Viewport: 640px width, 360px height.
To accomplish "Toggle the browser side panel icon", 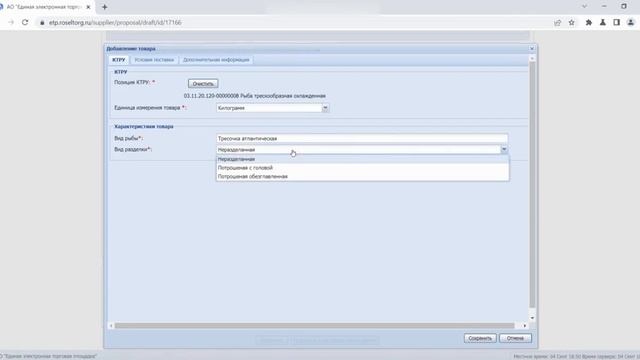I will (616, 22).
